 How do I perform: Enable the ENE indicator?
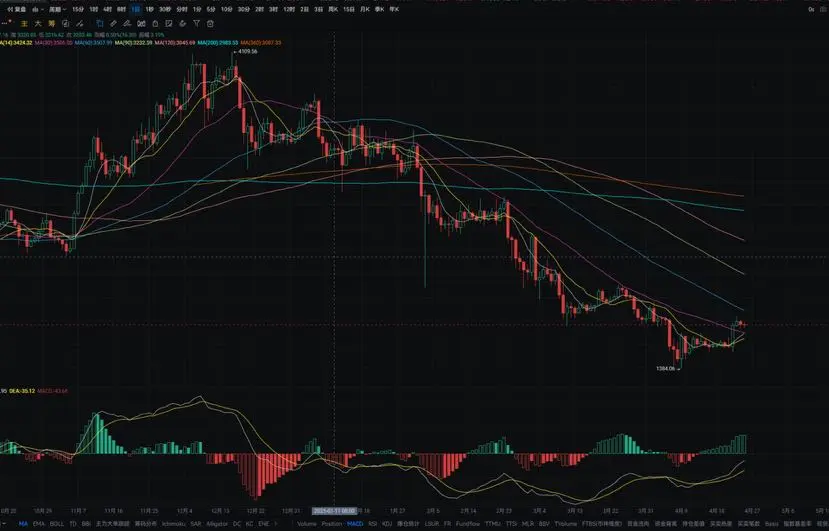(x=263, y=524)
